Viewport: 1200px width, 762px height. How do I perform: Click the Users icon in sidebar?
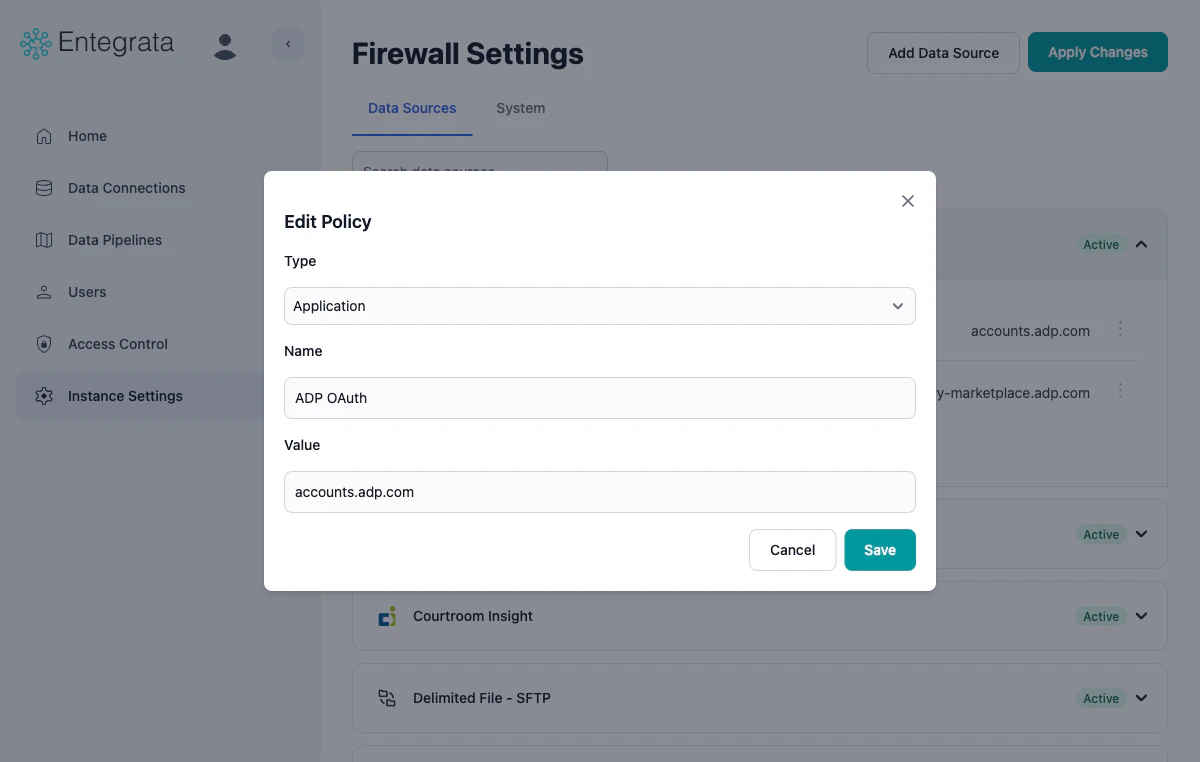pyautogui.click(x=43, y=292)
